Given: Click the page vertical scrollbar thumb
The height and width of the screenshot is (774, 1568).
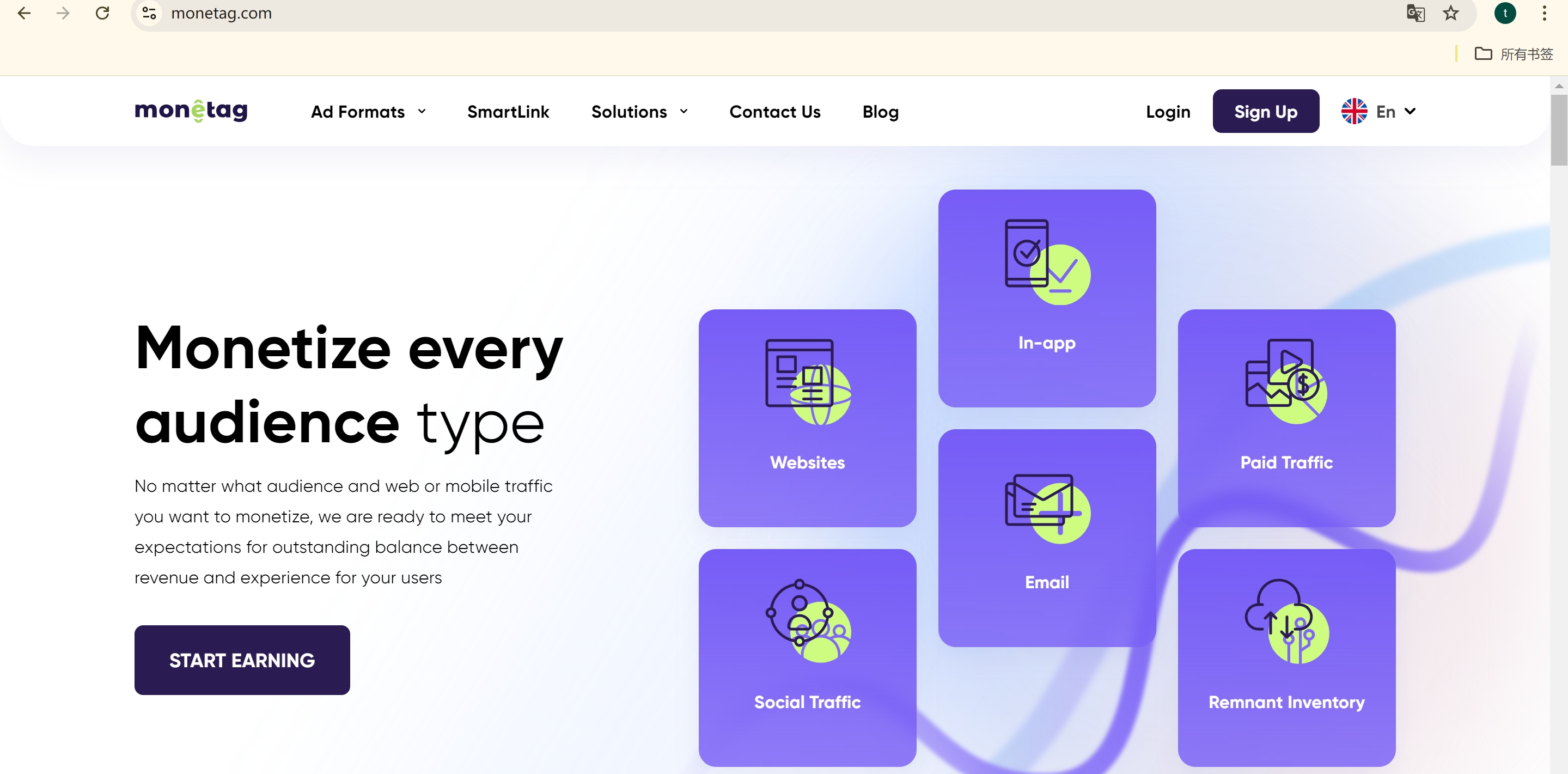Looking at the screenshot, I should [x=1558, y=129].
